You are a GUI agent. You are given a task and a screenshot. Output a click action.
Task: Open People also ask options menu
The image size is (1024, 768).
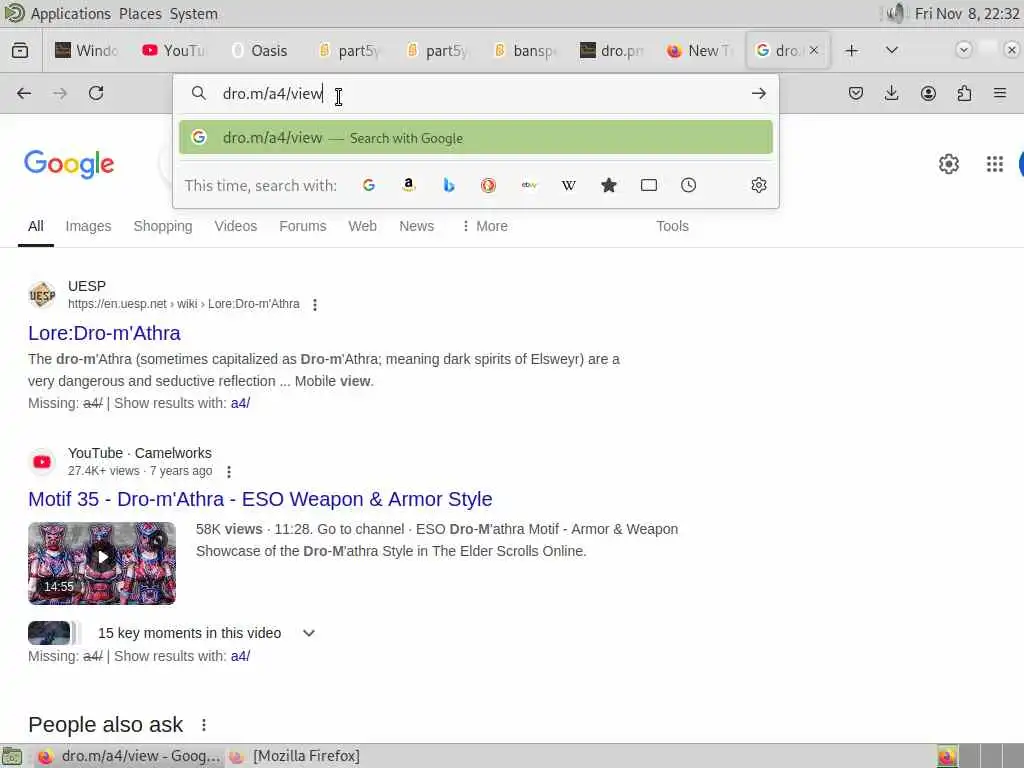click(204, 725)
